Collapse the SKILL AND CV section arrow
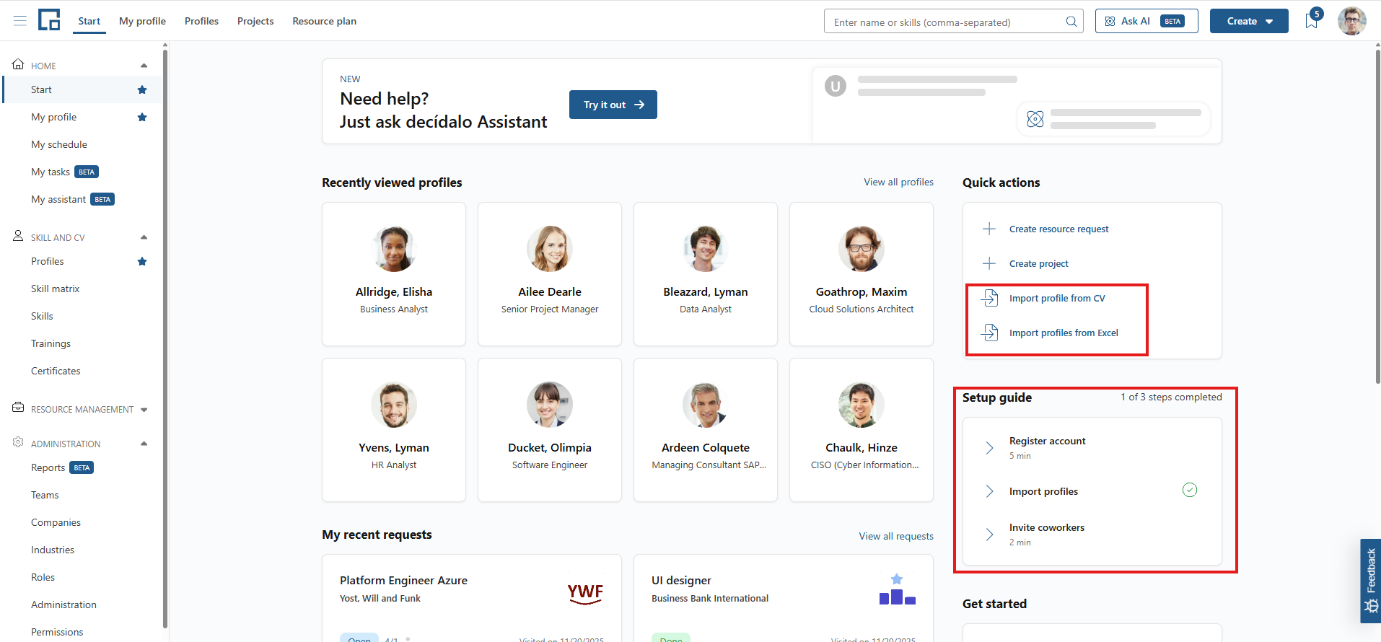This screenshot has height=642, width=1381. tap(143, 238)
